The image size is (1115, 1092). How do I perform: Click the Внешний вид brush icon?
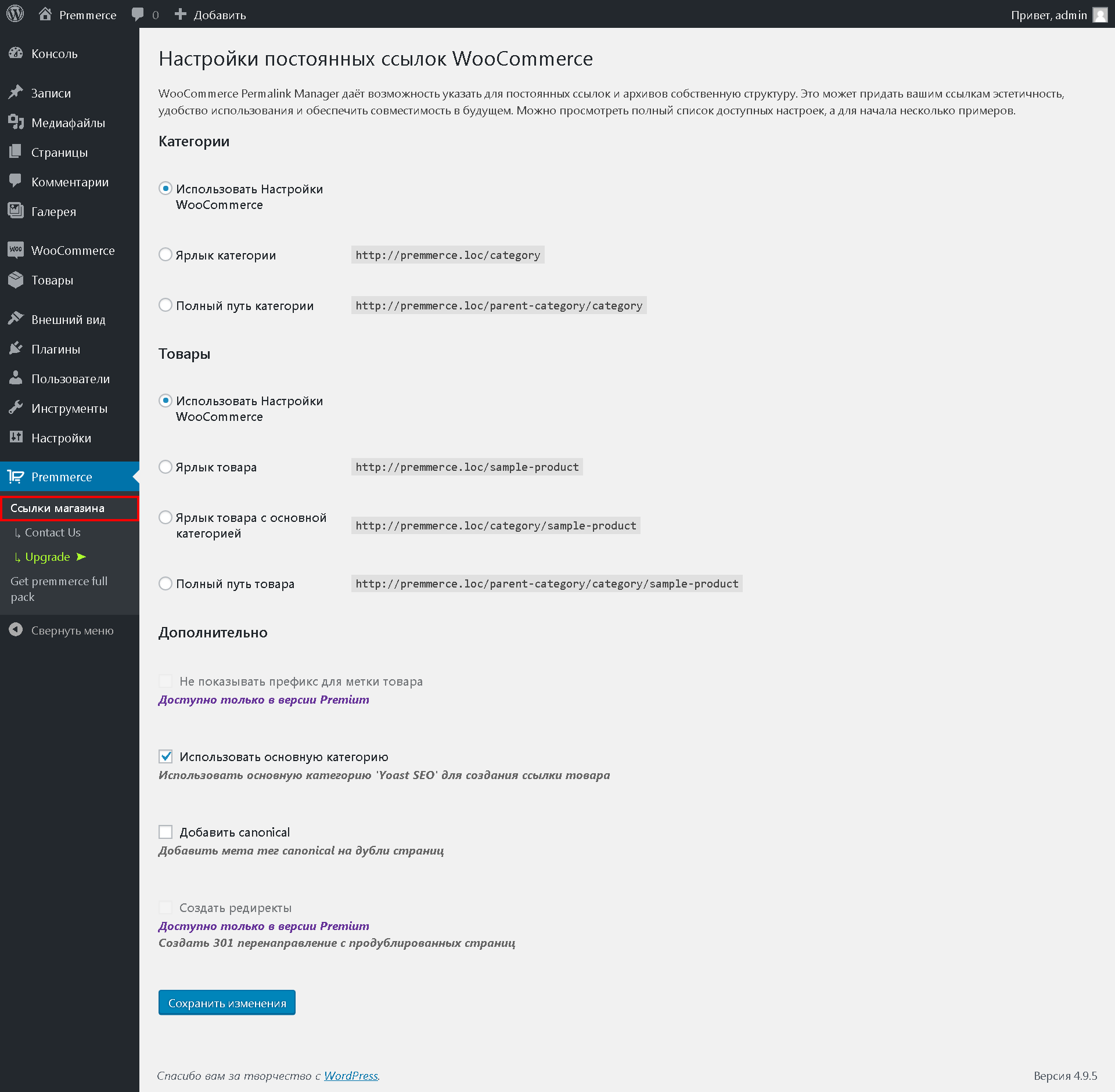[16, 319]
